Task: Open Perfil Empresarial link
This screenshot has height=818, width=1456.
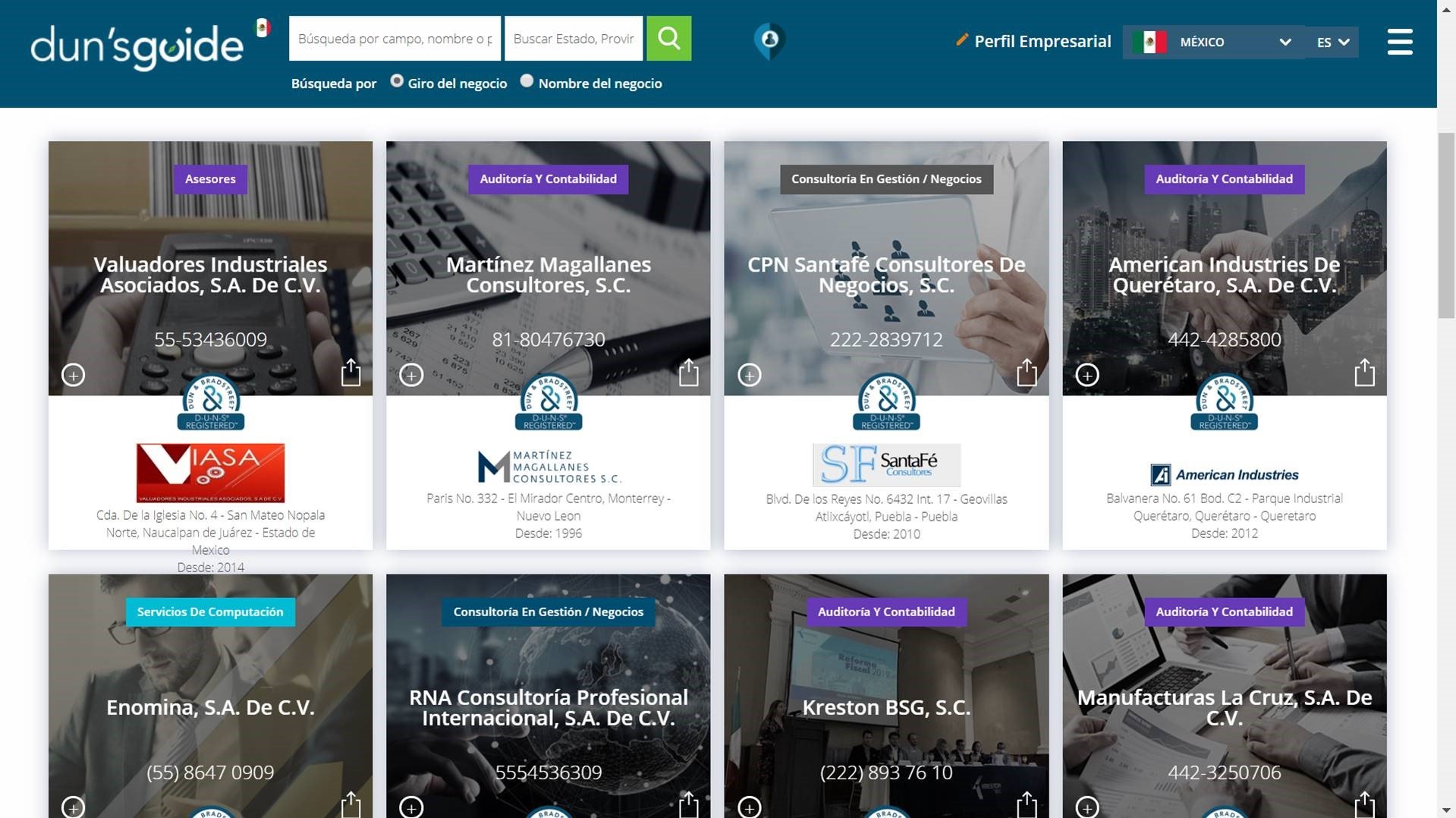Action: 1042,41
